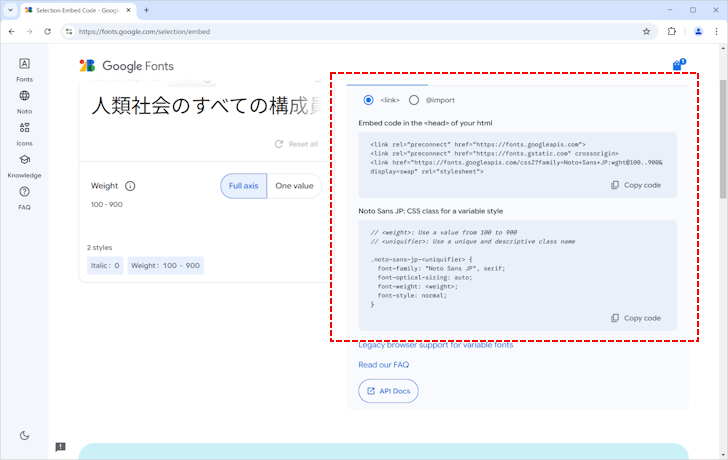
Task: Choose One value weight option
Action: (294, 186)
